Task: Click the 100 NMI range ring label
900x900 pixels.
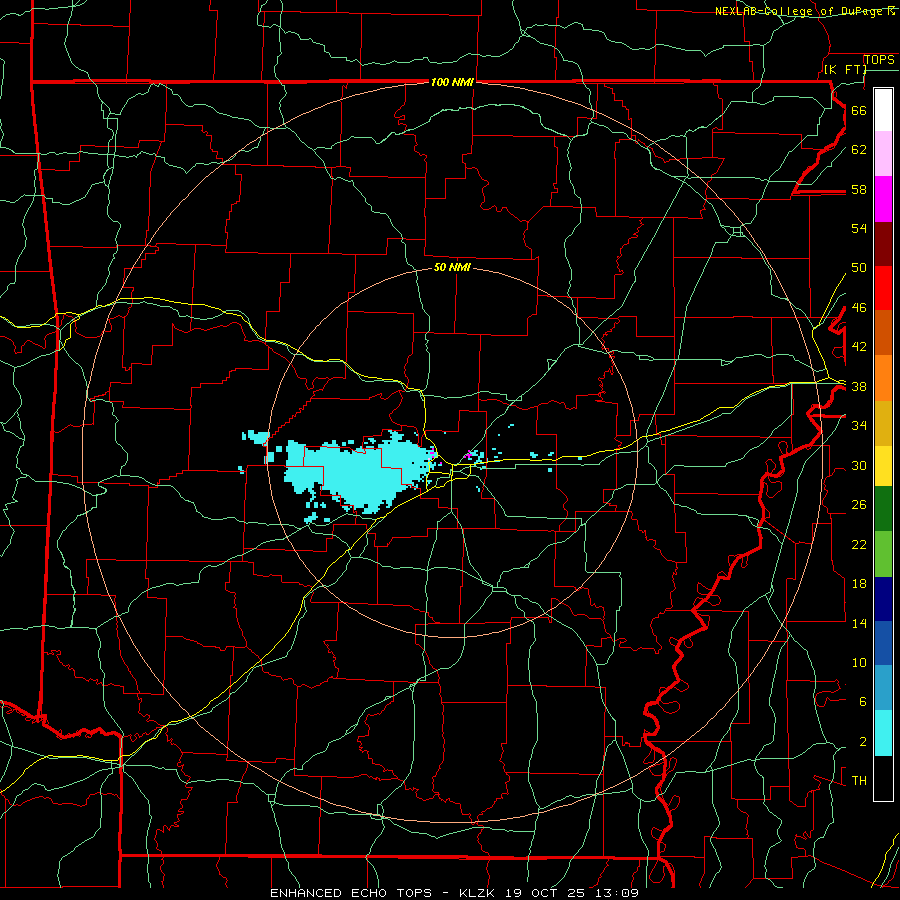Action: (x=452, y=82)
